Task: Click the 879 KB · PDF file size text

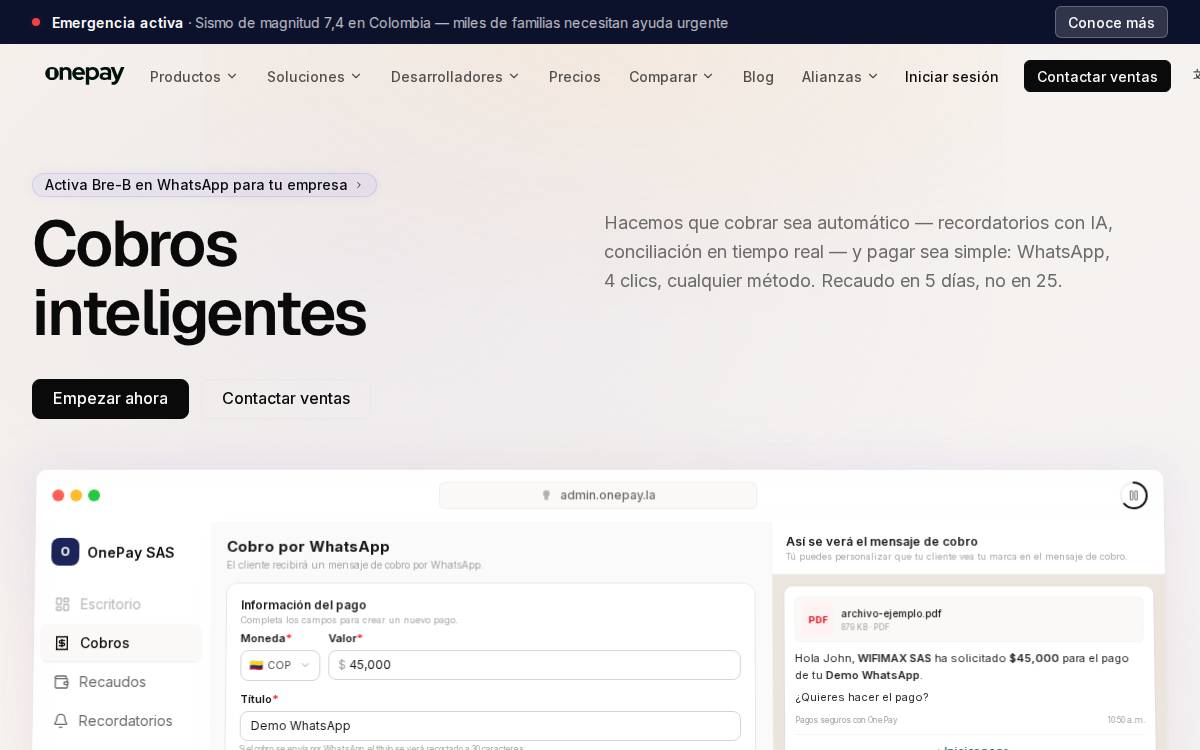Action: coord(865,627)
